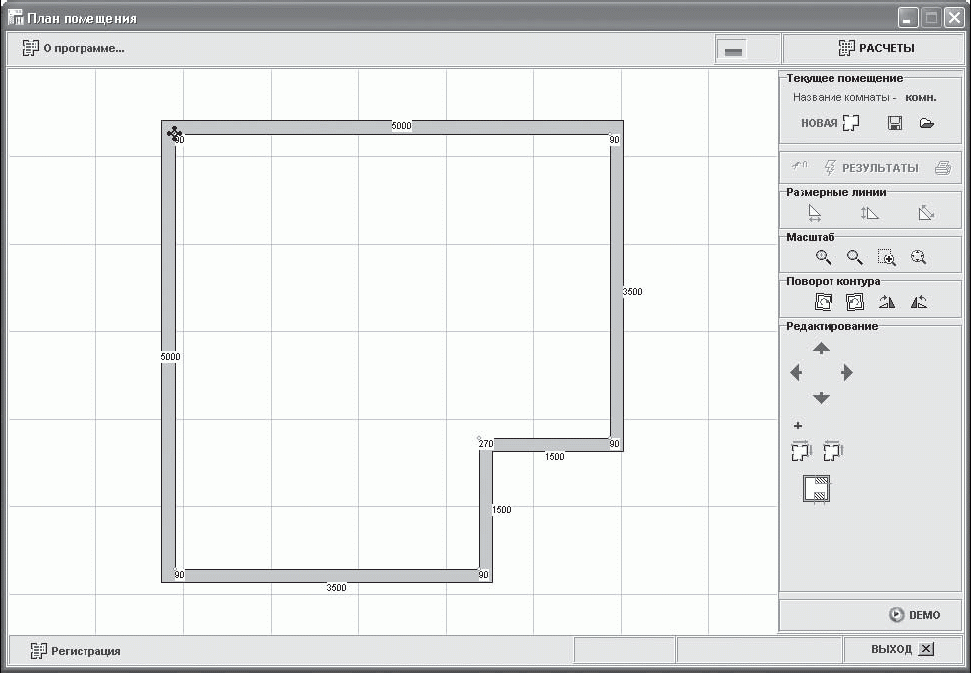The width and height of the screenshot is (971, 673).
Task: Click the 3500 label on the right wall
Action: point(632,291)
